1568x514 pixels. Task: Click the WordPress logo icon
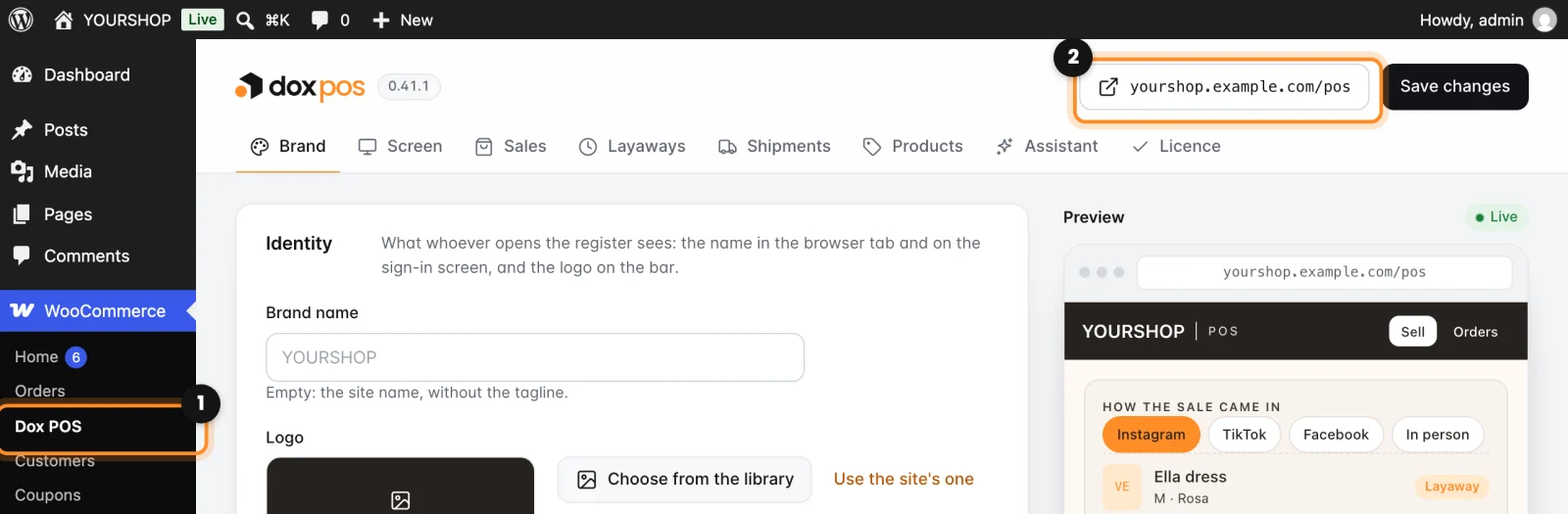click(21, 20)
